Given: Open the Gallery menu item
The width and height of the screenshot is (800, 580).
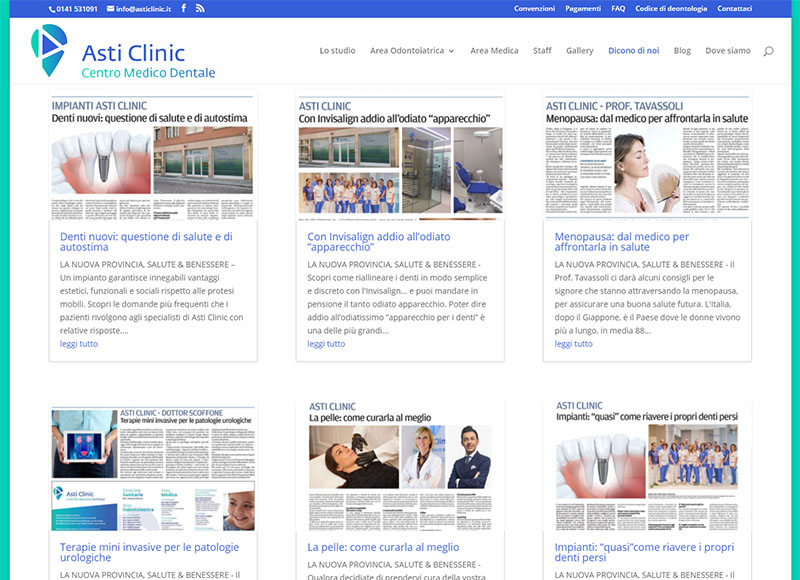Looking at the screenshot, I should tap(580, 51).
